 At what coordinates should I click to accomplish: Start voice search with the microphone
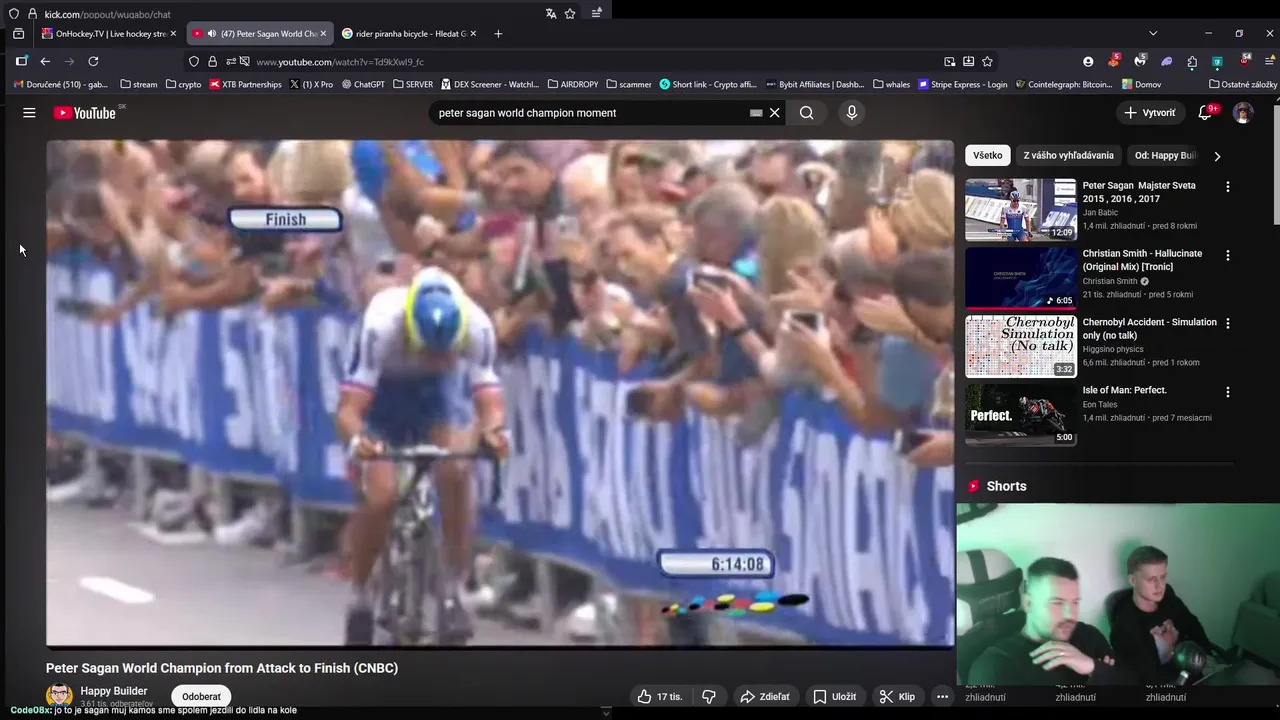tap(852, 113)
